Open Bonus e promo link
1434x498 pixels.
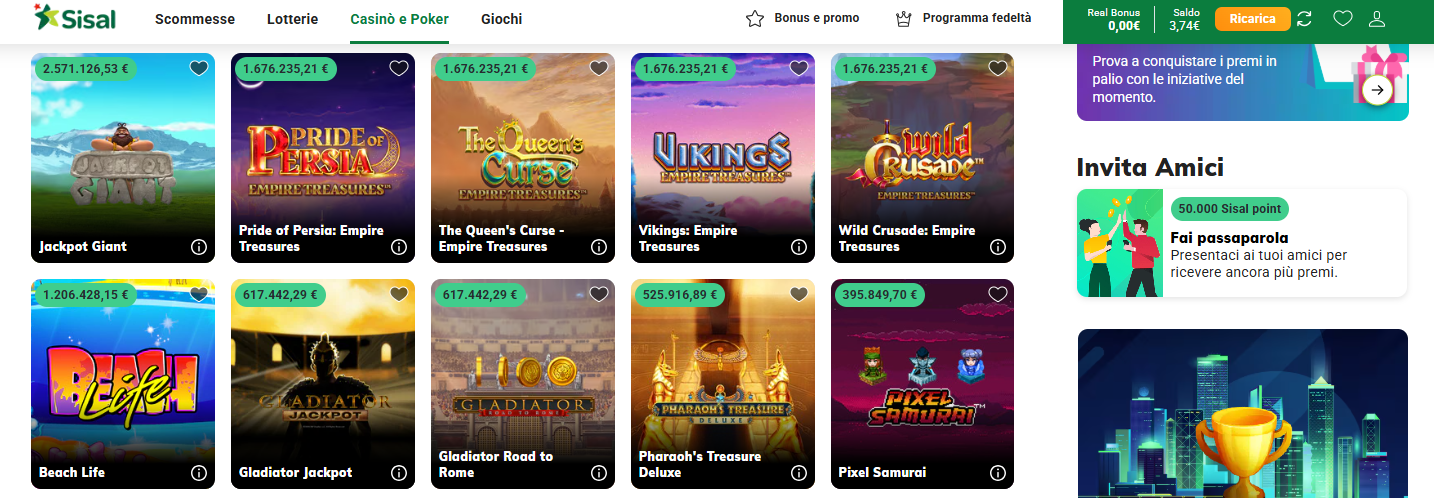pyautogui.click(x=803, y=18)
